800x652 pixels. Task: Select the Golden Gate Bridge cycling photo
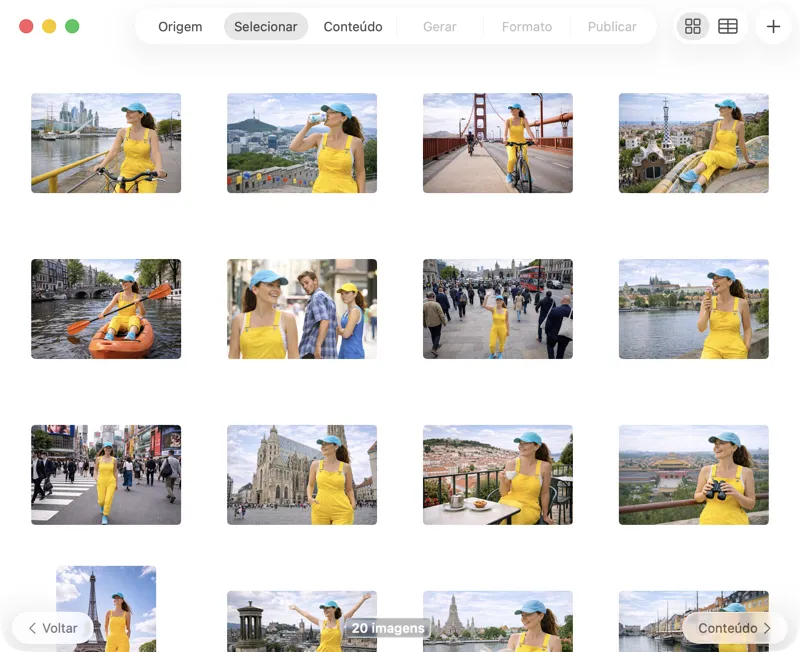coord(498,143)
